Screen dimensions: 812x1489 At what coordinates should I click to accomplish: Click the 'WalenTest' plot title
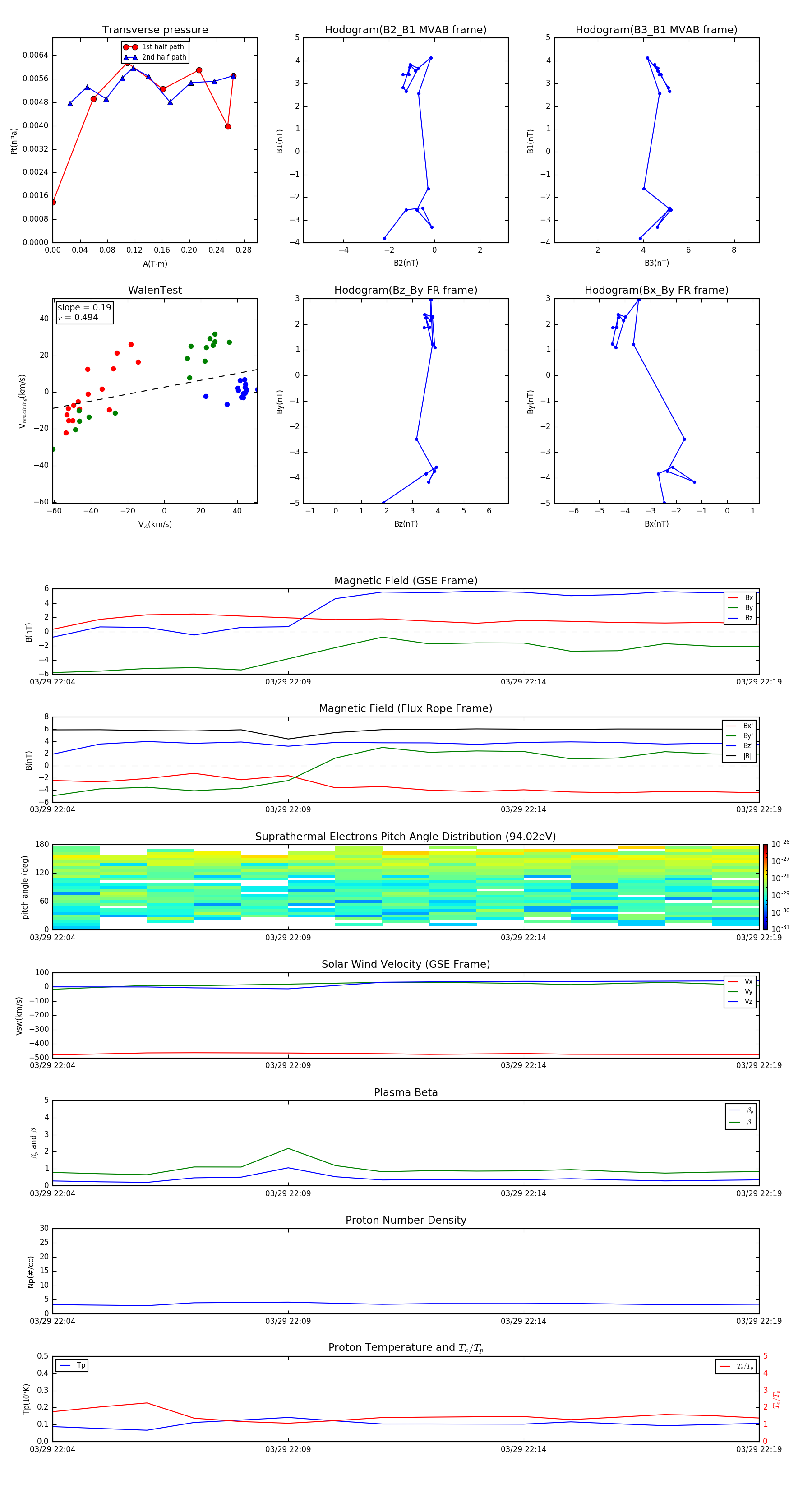point(155,290)
